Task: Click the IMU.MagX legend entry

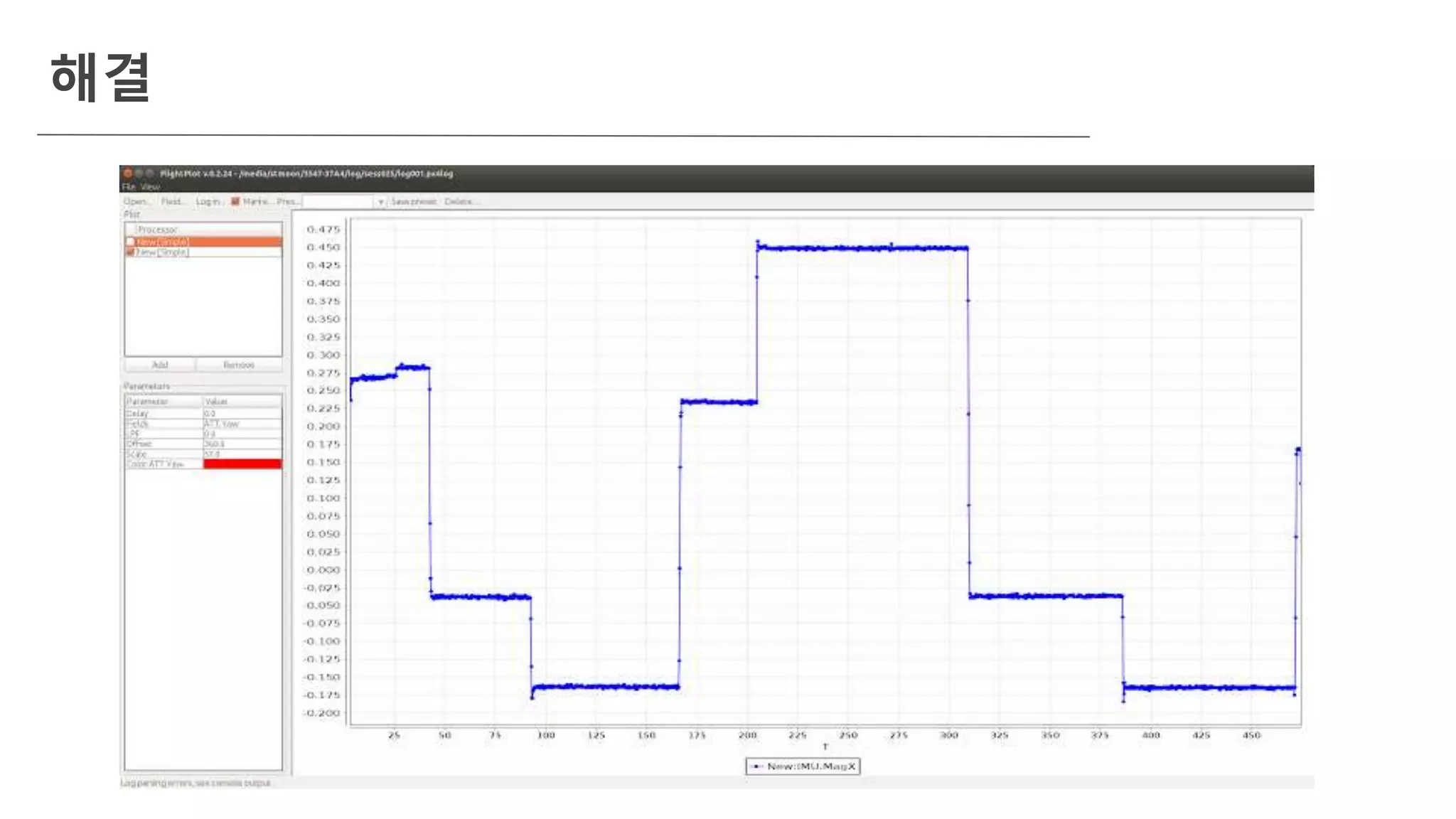Action: [803, 766]
